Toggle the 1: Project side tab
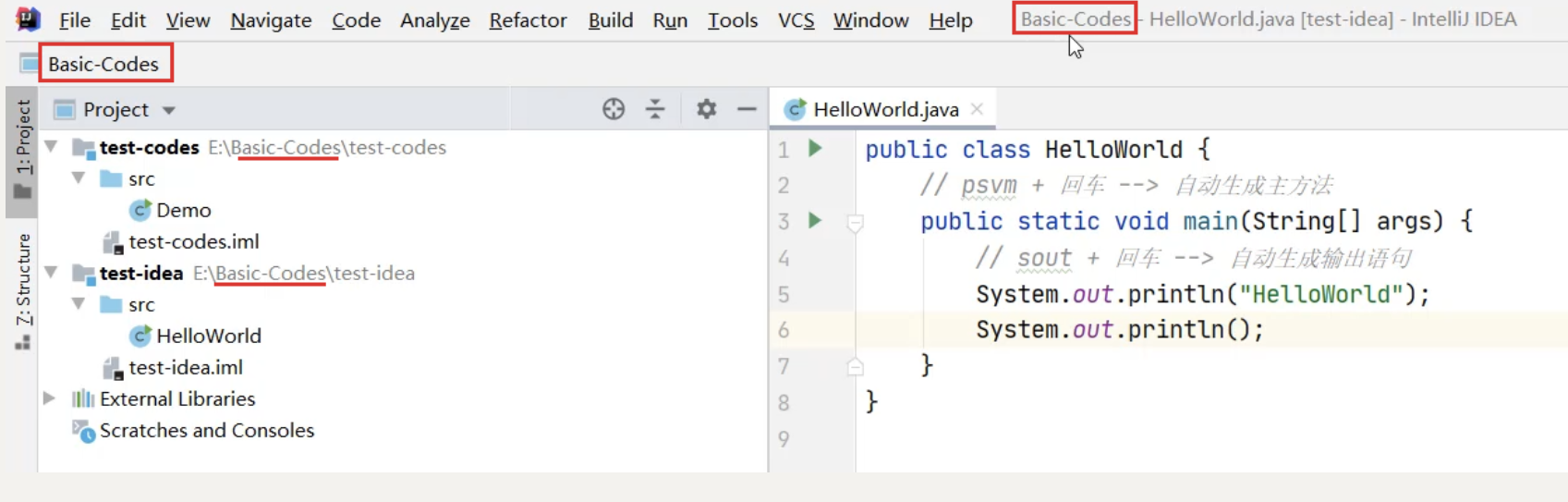Viewport: 1568px width, 502px height. pos(22,151)
